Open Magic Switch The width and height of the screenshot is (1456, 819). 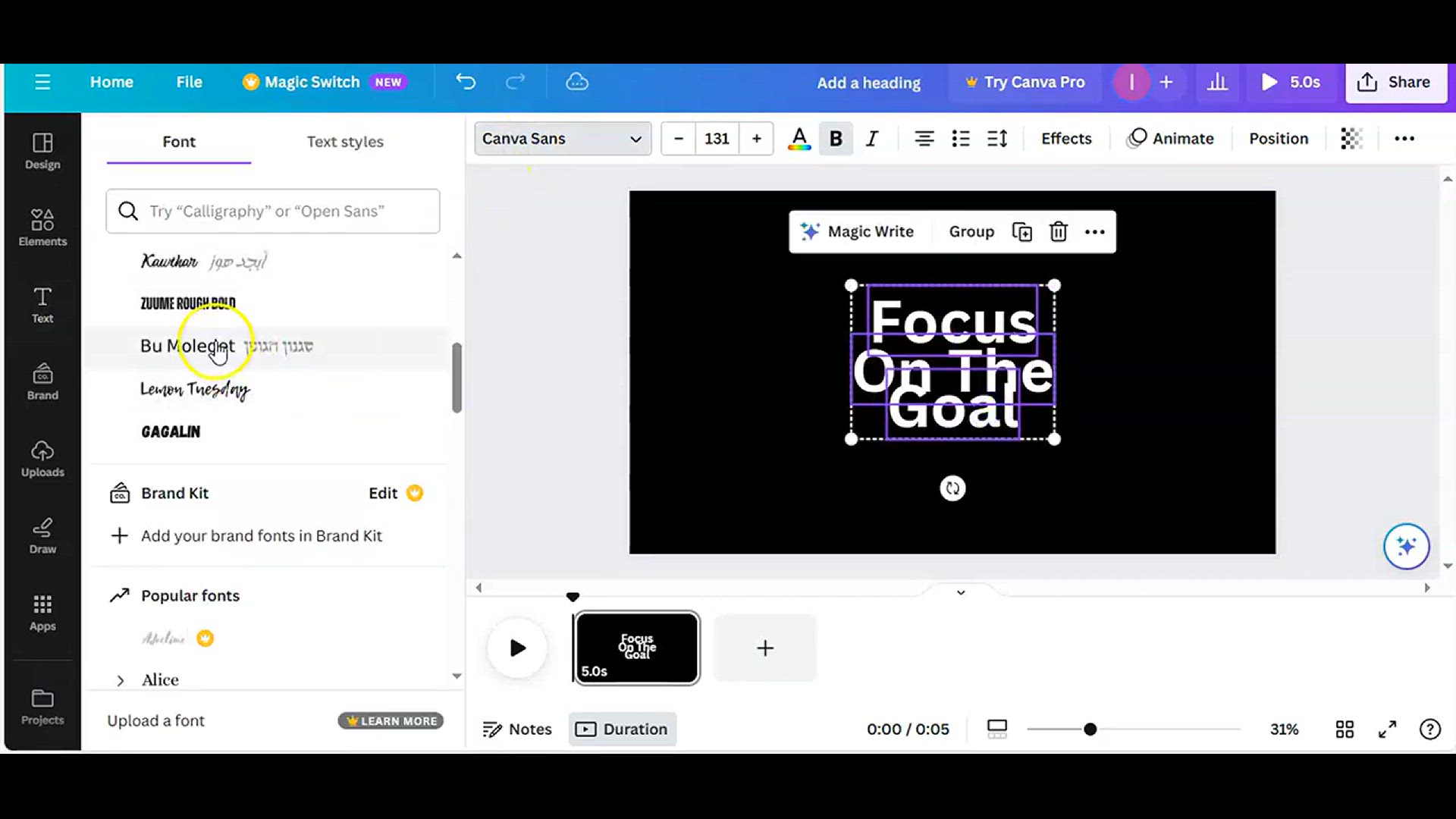click(x=325, y=82)
